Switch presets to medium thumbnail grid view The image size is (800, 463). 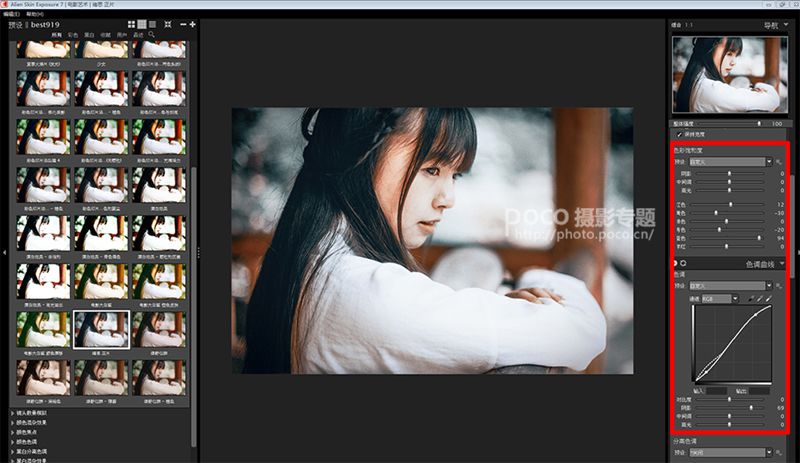tap(142, 25)
